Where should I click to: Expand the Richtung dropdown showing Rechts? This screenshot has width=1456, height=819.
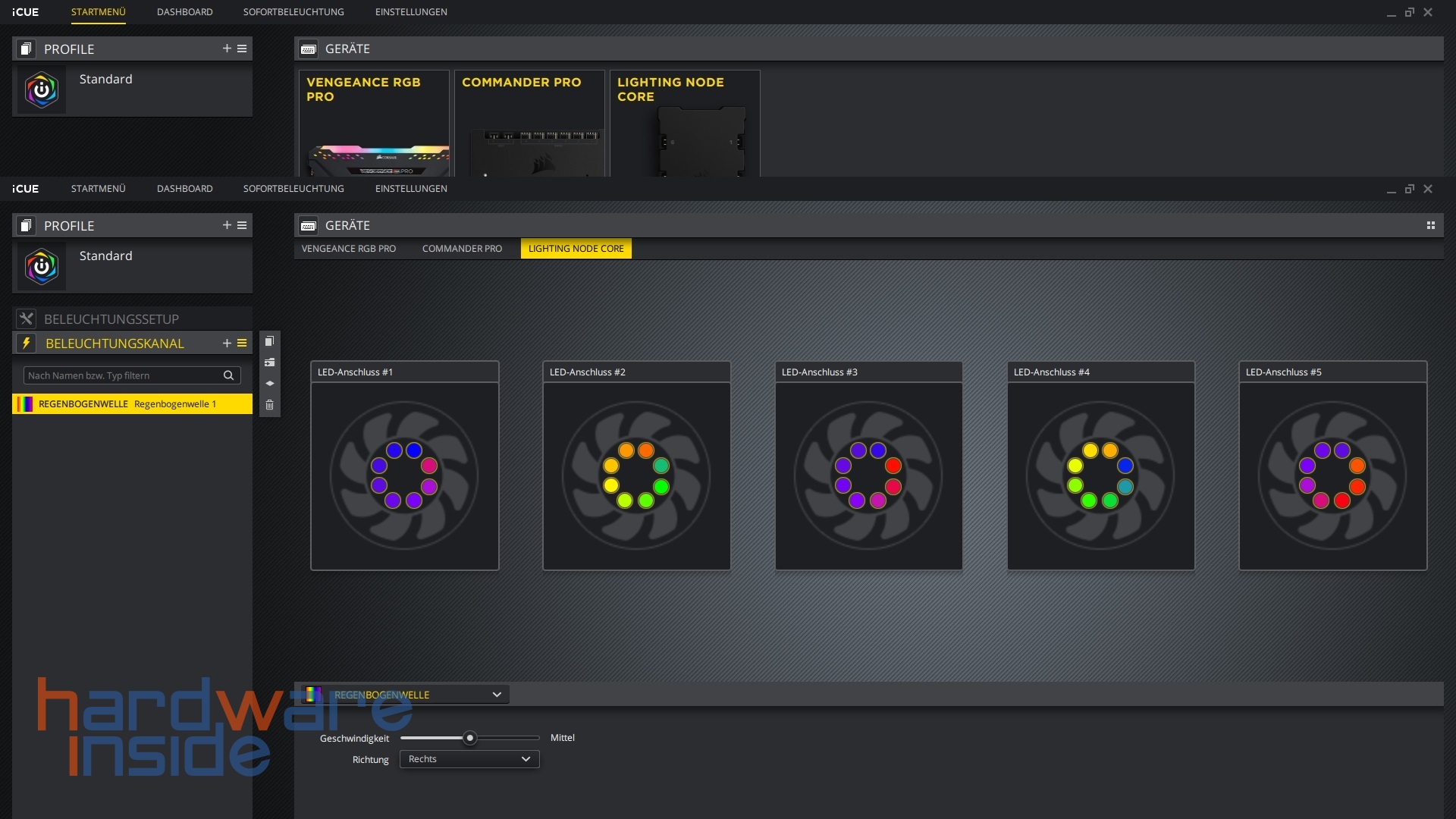point(469,759)
